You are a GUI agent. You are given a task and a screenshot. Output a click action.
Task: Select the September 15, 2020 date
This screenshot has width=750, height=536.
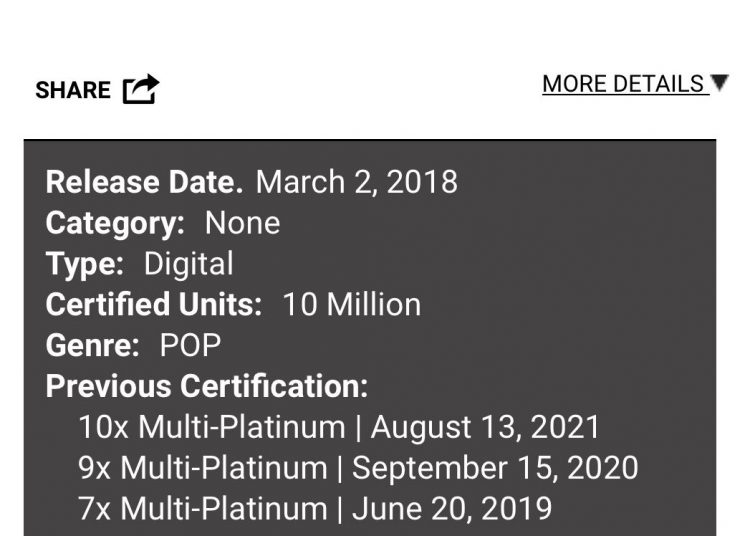(495, 468)
